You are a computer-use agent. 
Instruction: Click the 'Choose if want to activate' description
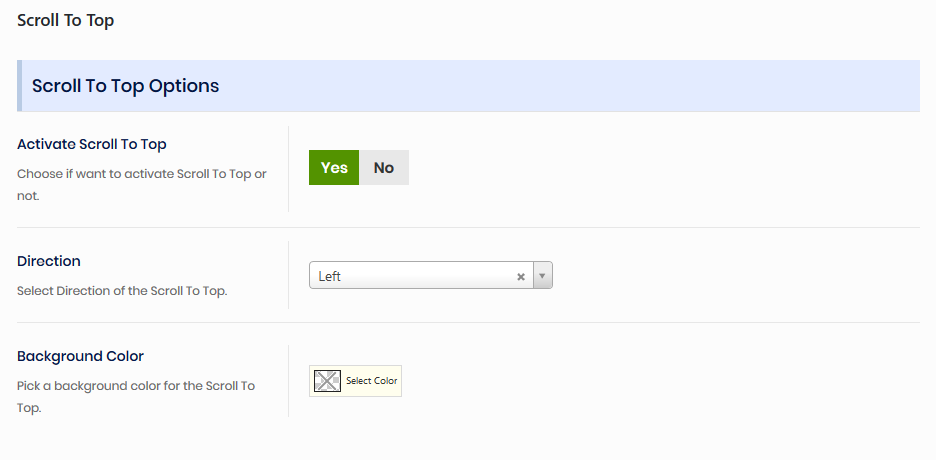click(x=141, y=174)
